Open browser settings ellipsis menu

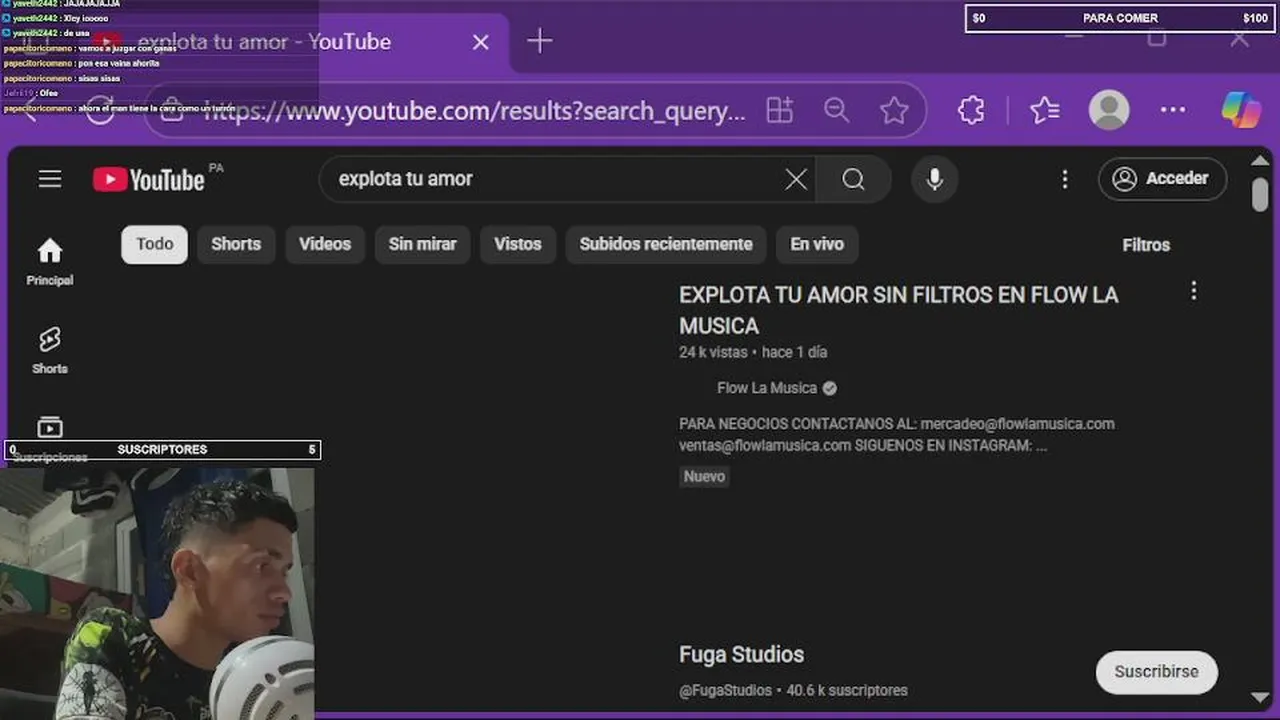pyautogui.click(x=1173, y=110)
